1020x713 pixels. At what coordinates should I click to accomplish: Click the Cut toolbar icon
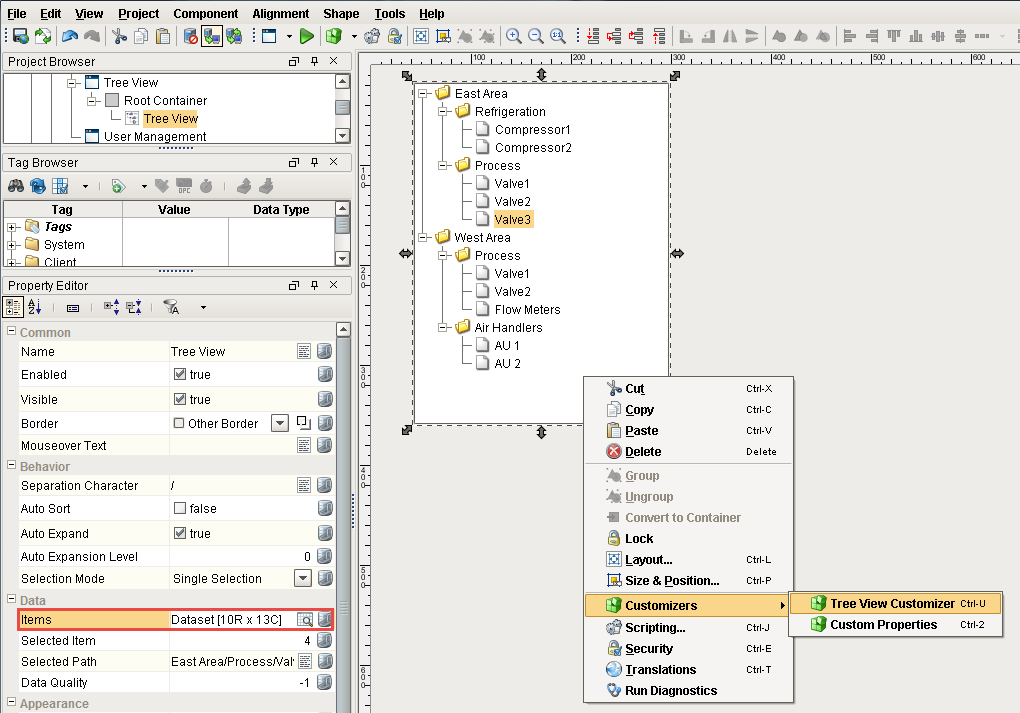117,35
